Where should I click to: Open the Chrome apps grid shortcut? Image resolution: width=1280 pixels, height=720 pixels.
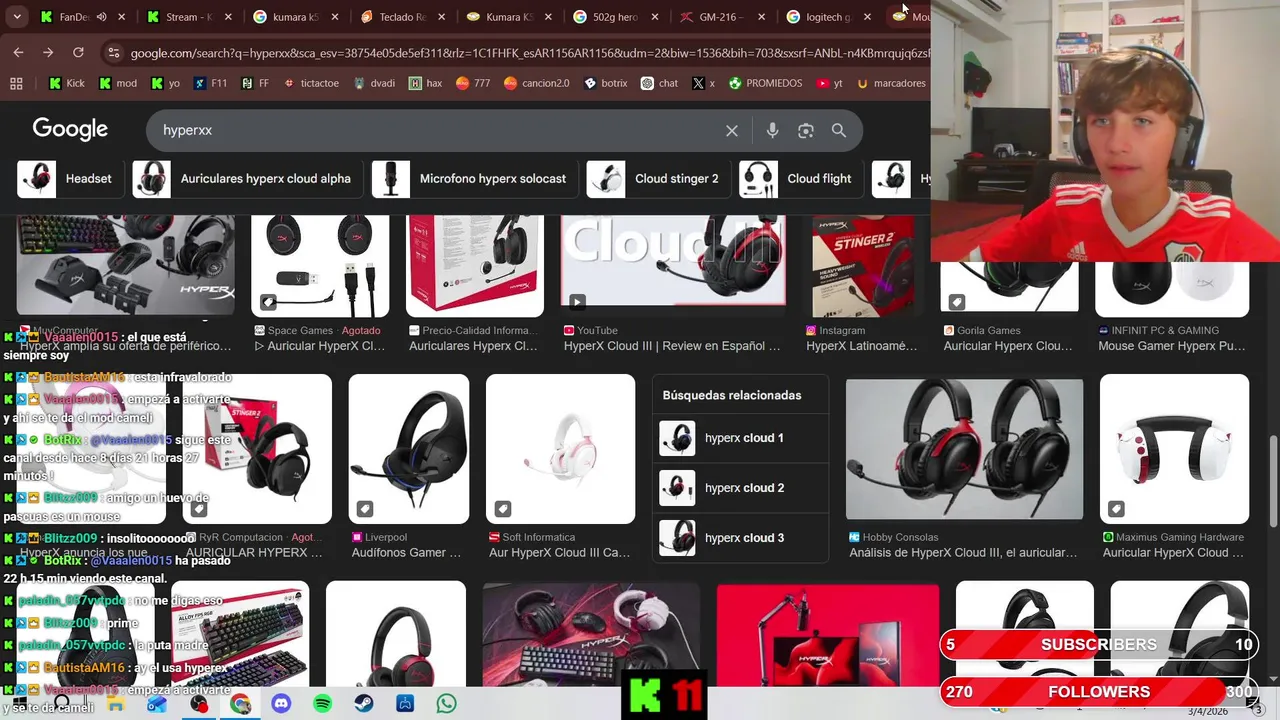(x=16, y=83)
